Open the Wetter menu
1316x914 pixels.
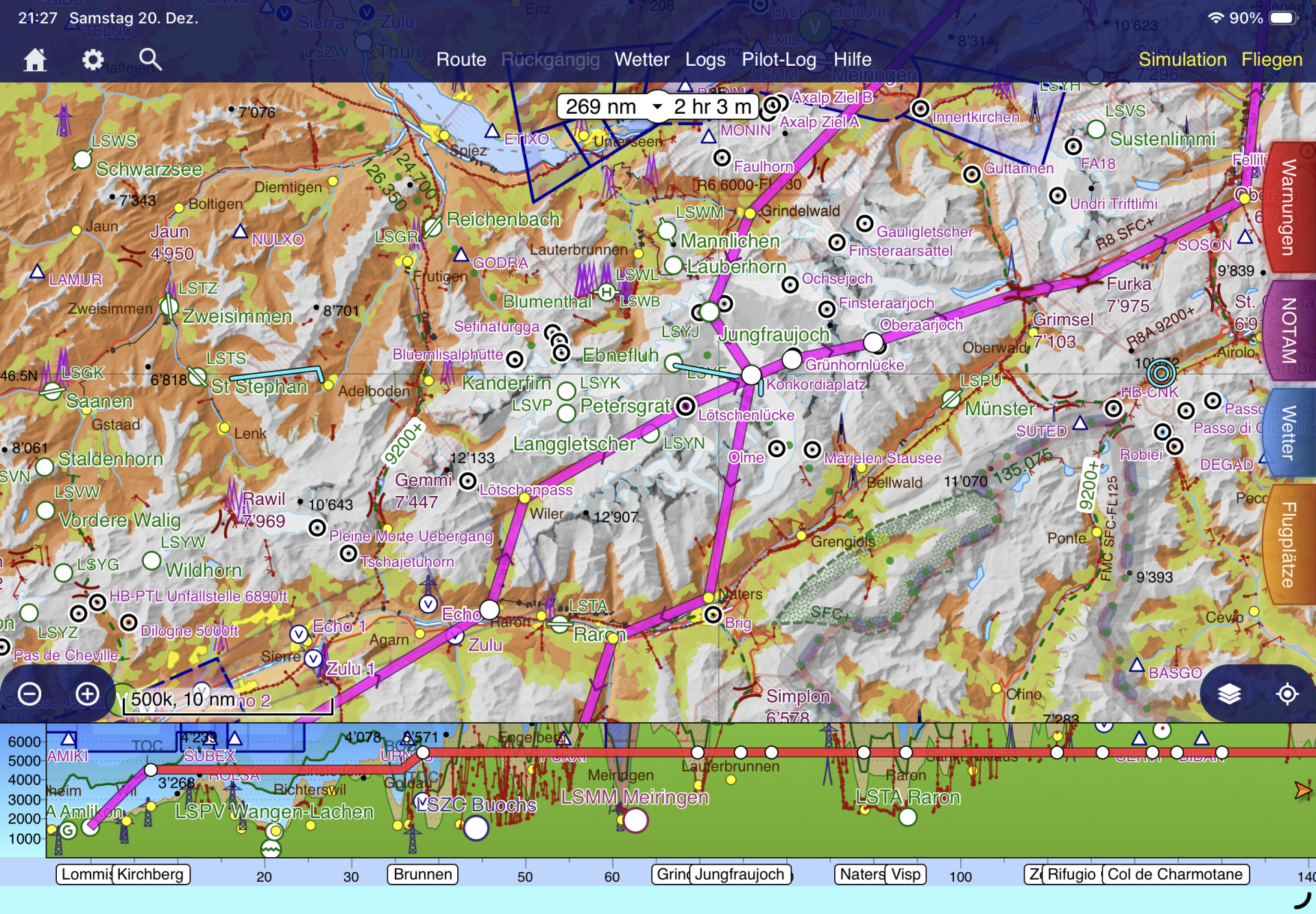pyautogui.click(x=642, y=60)
